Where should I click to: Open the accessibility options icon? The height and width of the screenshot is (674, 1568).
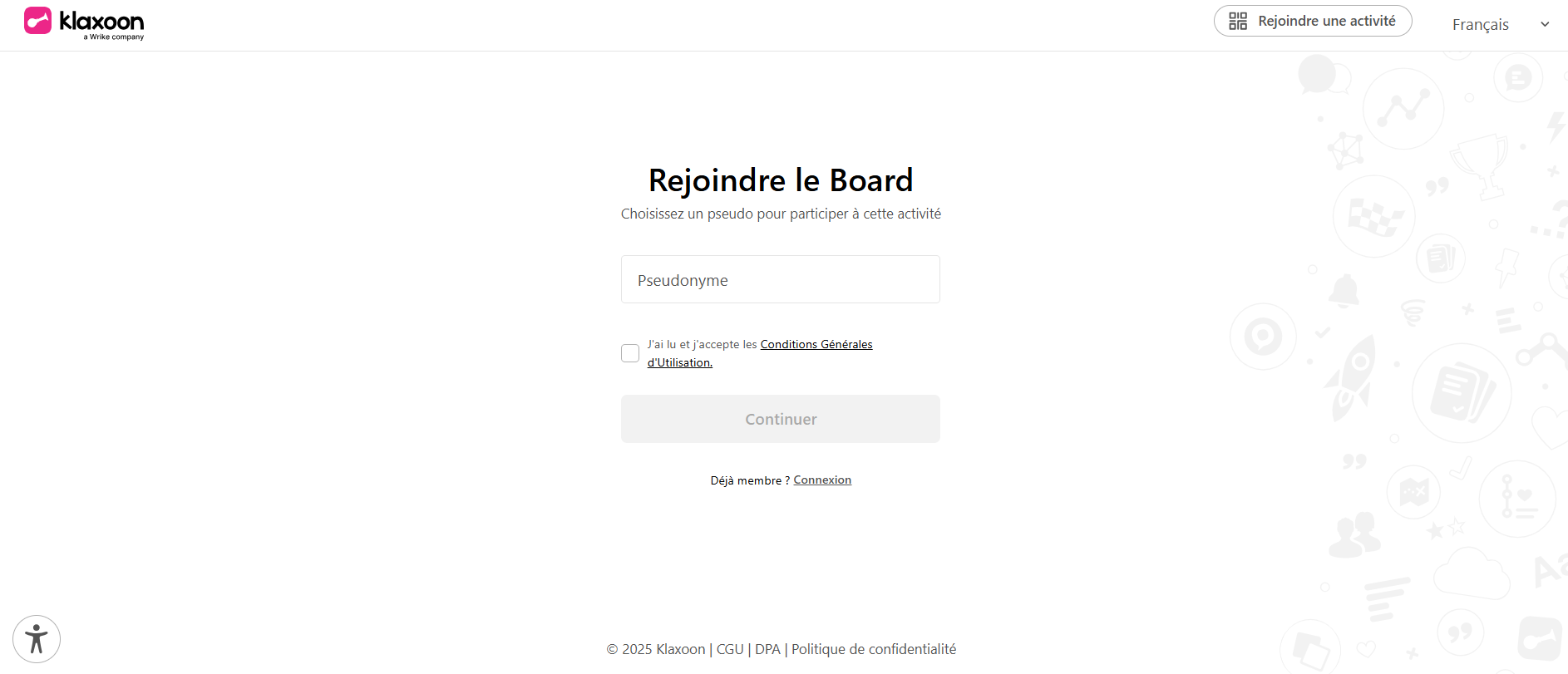[37, 639]
